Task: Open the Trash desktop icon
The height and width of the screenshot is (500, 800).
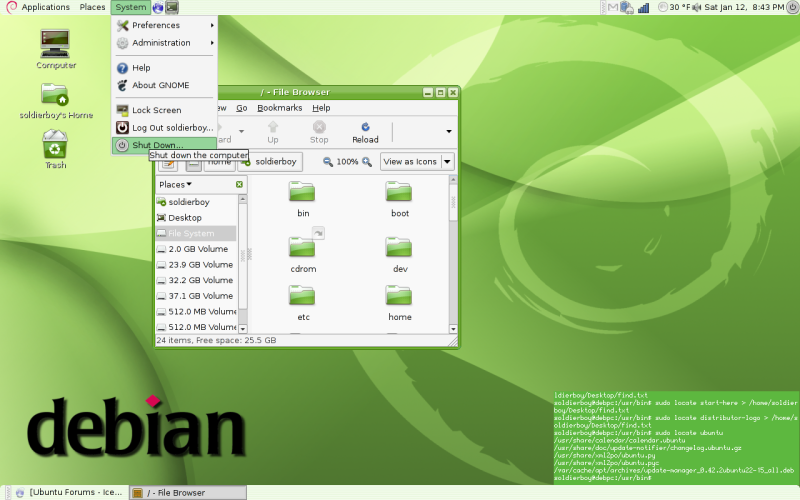Action: click(55, 149)
